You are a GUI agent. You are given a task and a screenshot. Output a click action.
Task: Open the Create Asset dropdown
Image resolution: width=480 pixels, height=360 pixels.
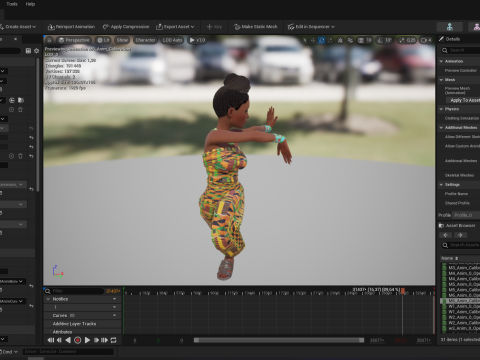point(18,27)
